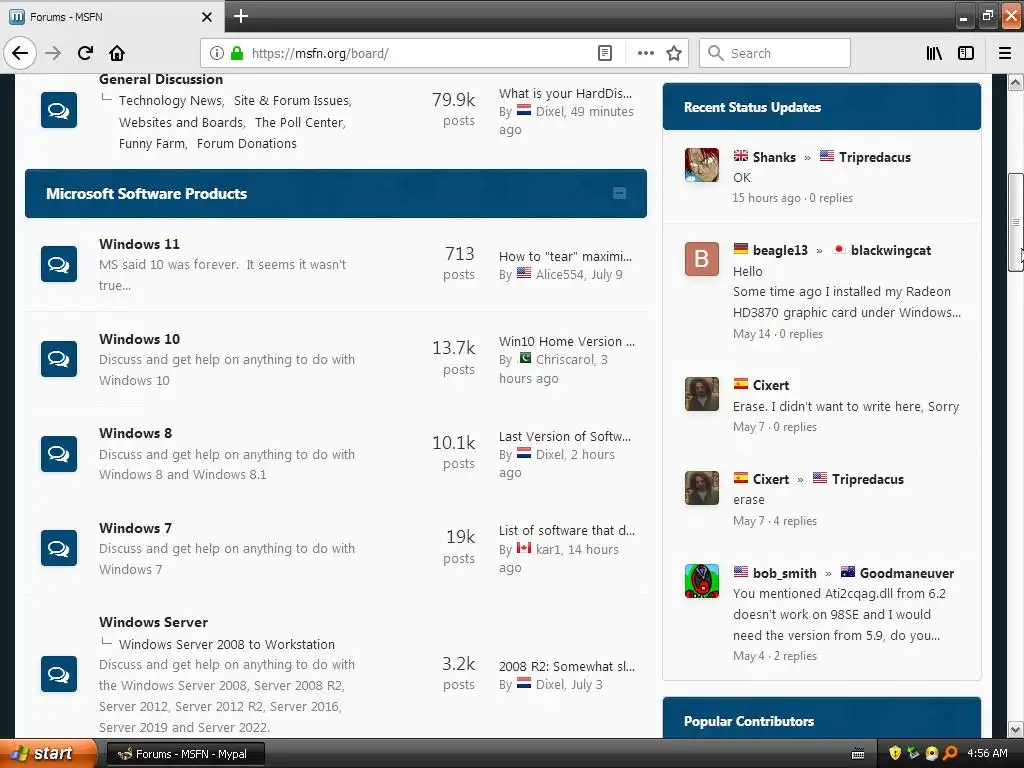Open the Windows 7 forum link

[135, 528]
